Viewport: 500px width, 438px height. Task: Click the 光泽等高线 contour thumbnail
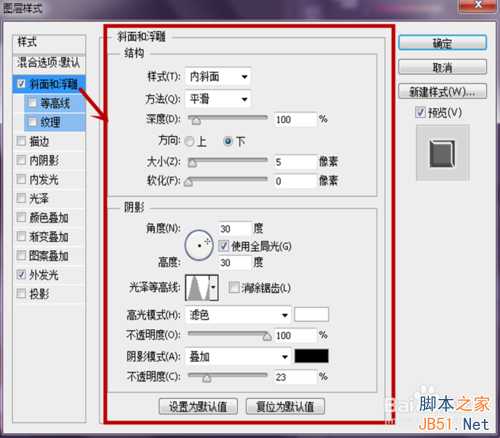click(198, 287)
